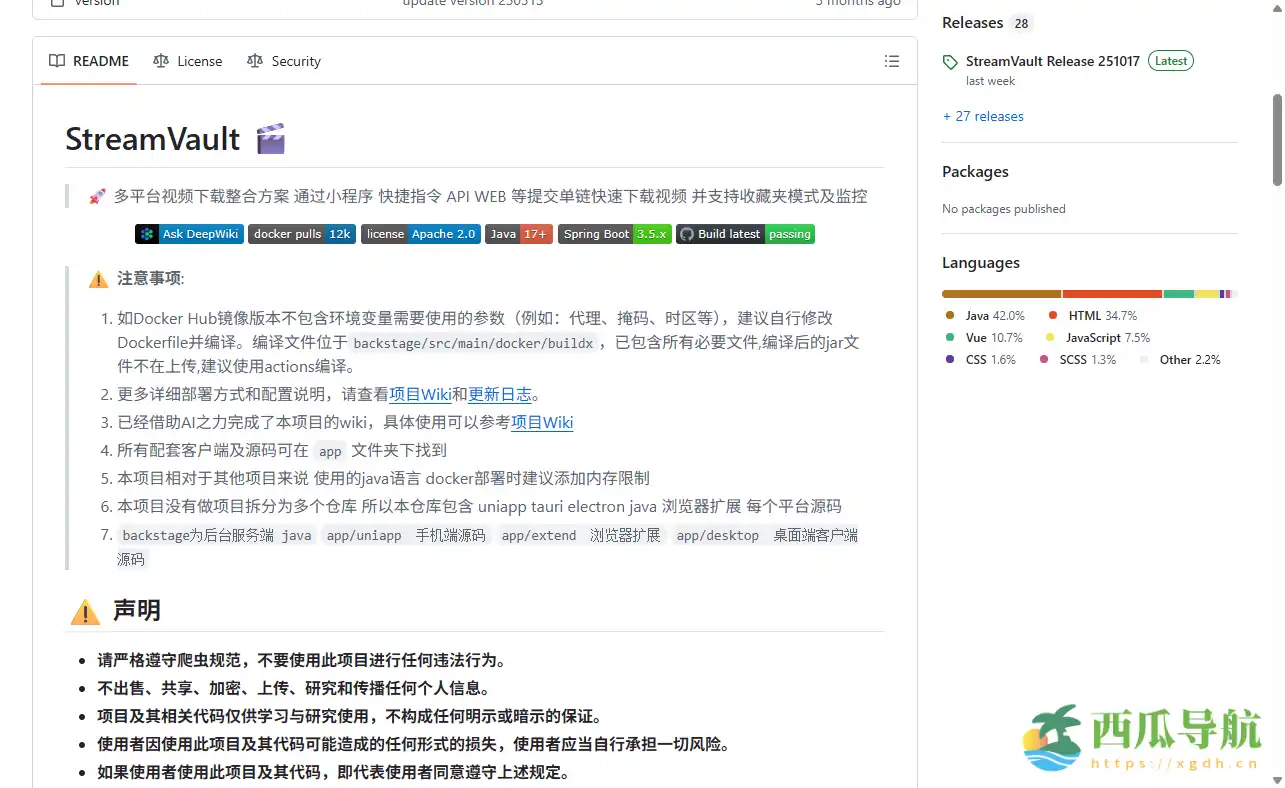Open 项目Wiki link in the third note
The height and width of the screenshot is (788, 1285).
point(542,422)
